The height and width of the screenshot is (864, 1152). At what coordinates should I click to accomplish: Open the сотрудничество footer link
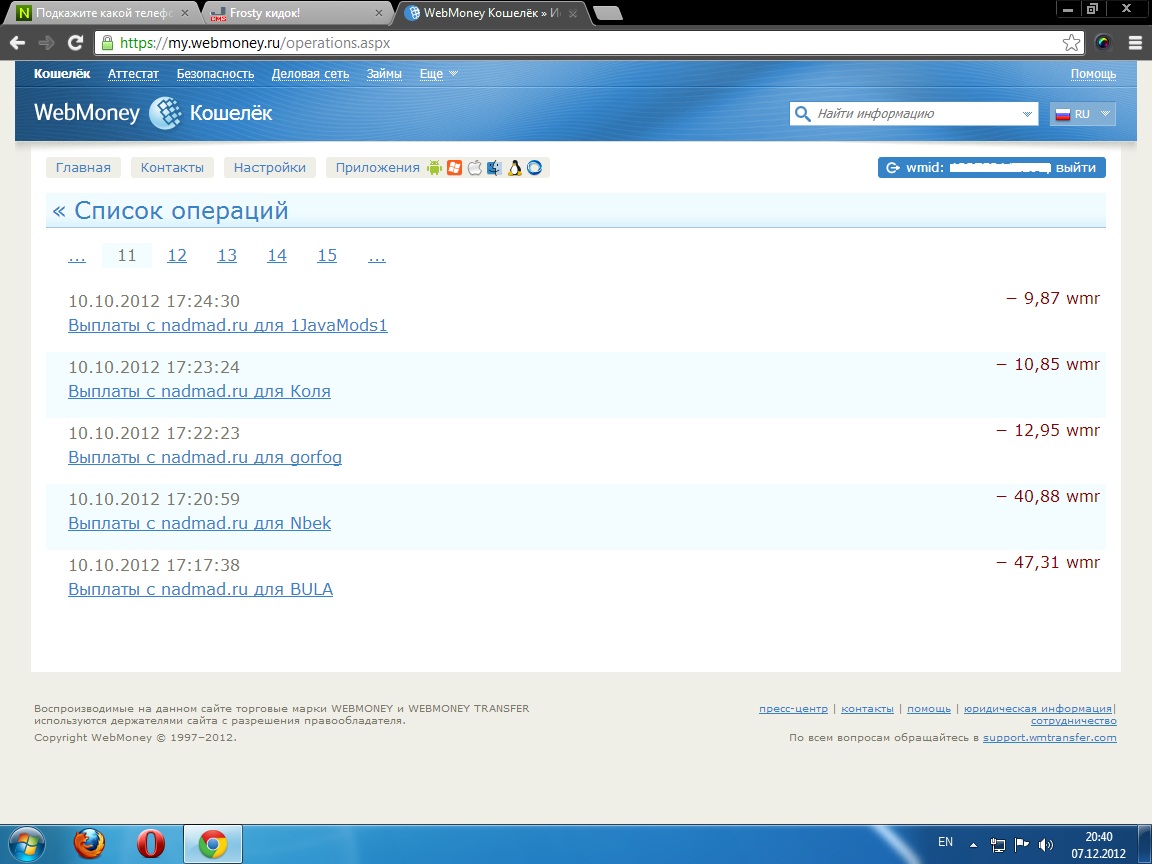coord(1073,721)
